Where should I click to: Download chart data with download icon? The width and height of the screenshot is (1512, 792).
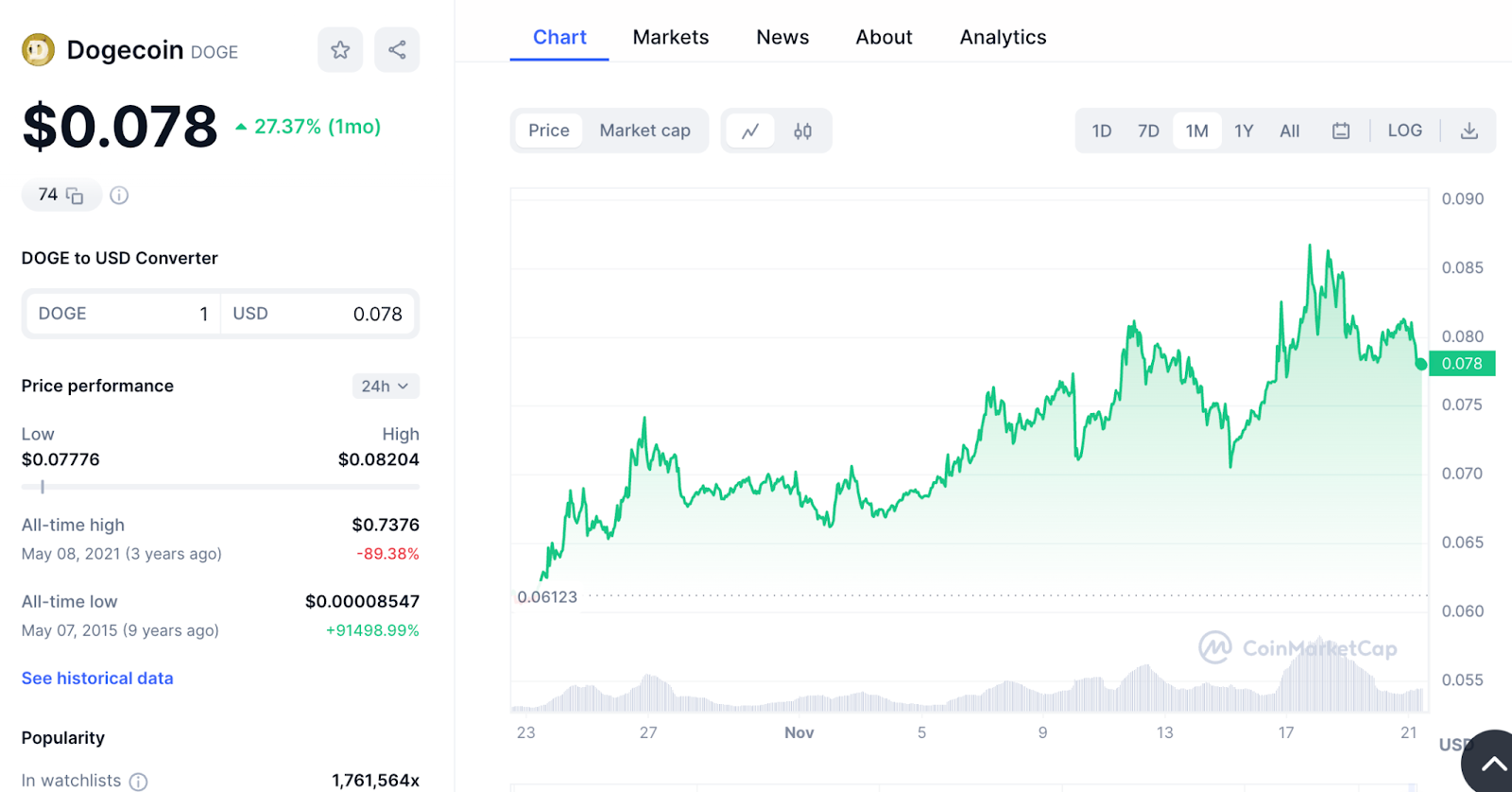click(x=1469, y=131)
